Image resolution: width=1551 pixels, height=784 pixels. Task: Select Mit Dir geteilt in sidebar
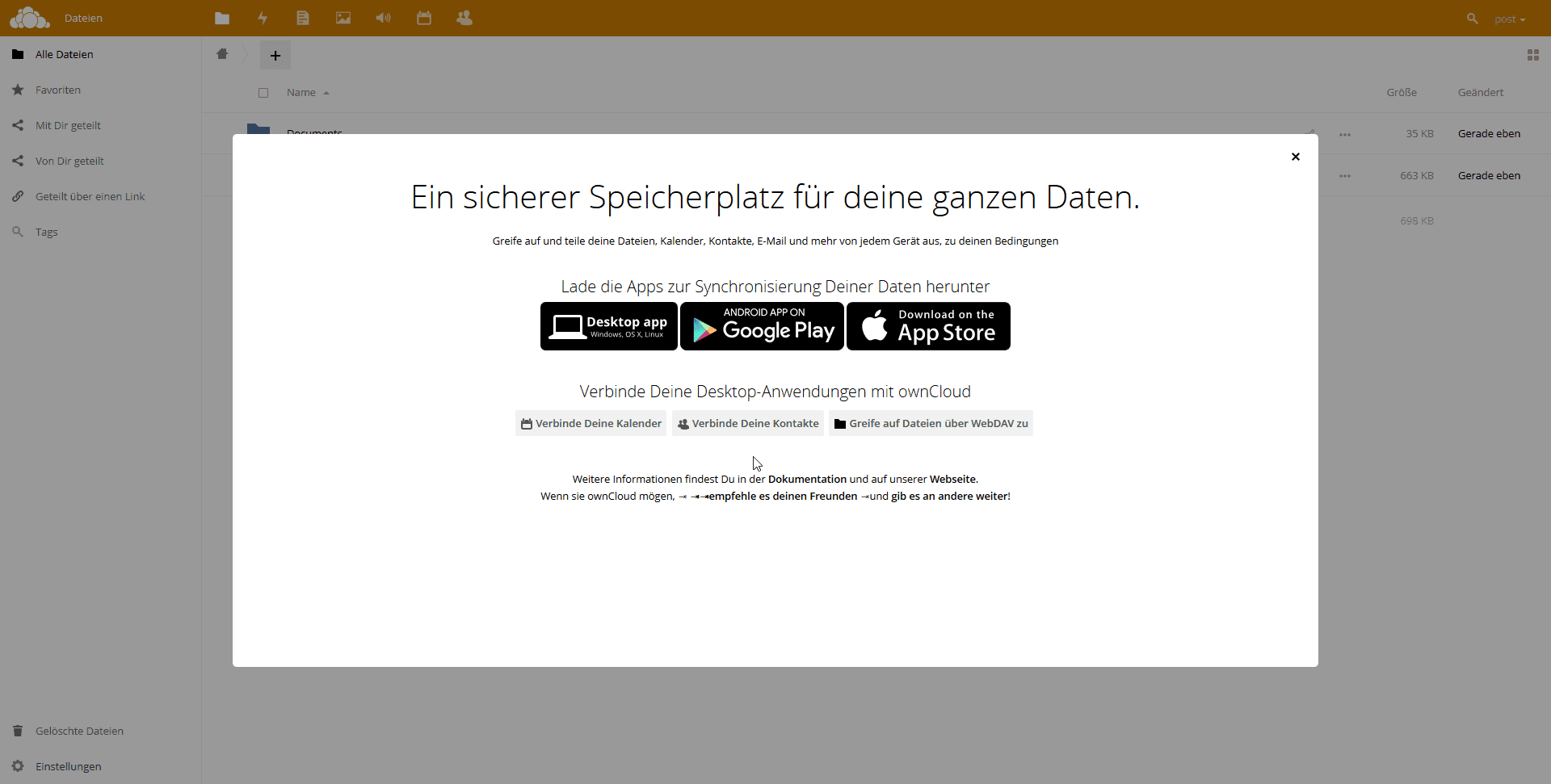[100, 125]
